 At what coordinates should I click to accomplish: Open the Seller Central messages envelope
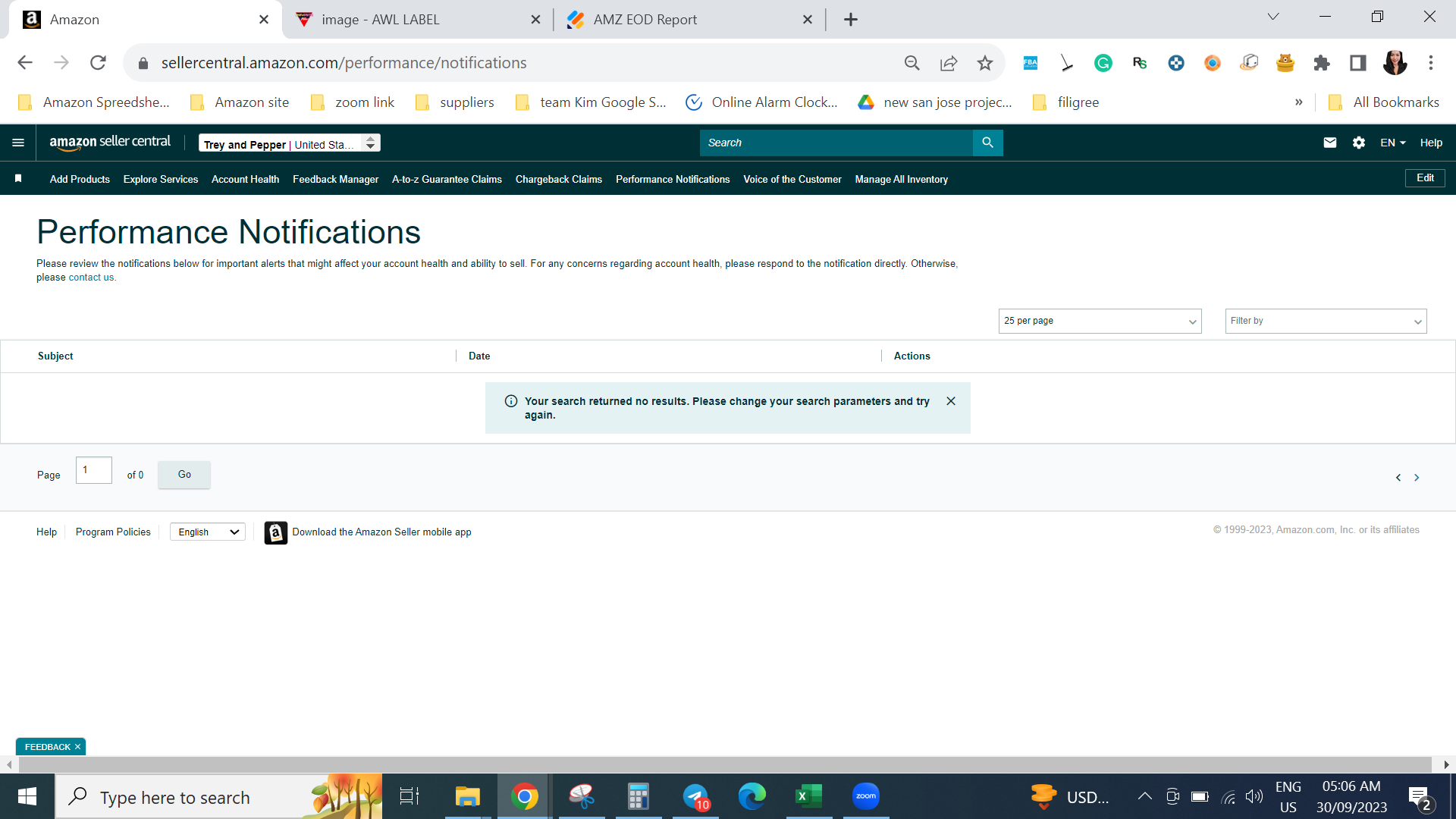1330,143
